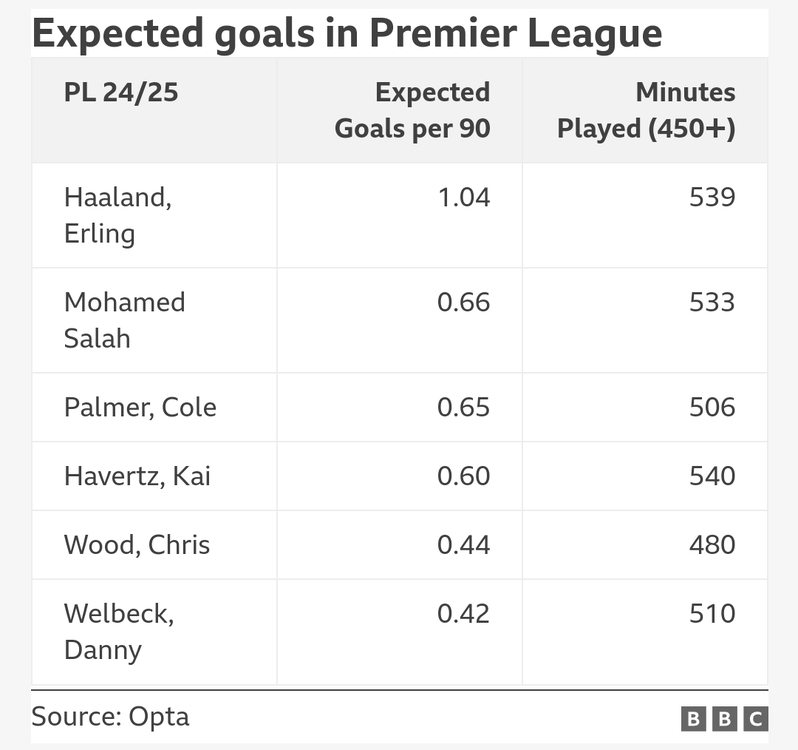The image size is (798, 750).
Task: Select the Palmer, Cole name cell
Action: click(x=154, y=408)
